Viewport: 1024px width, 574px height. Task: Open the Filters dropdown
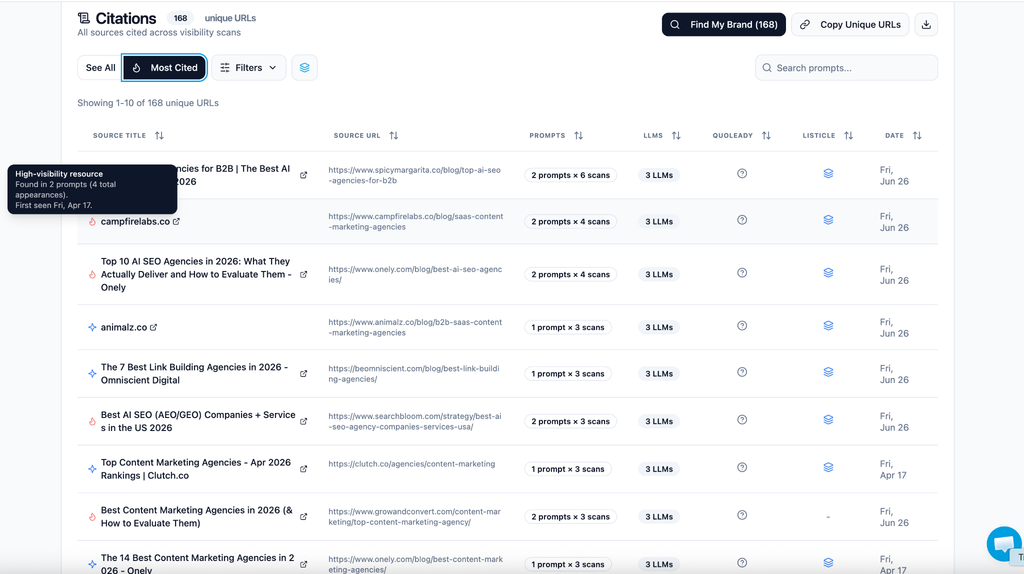pos(248,68)
